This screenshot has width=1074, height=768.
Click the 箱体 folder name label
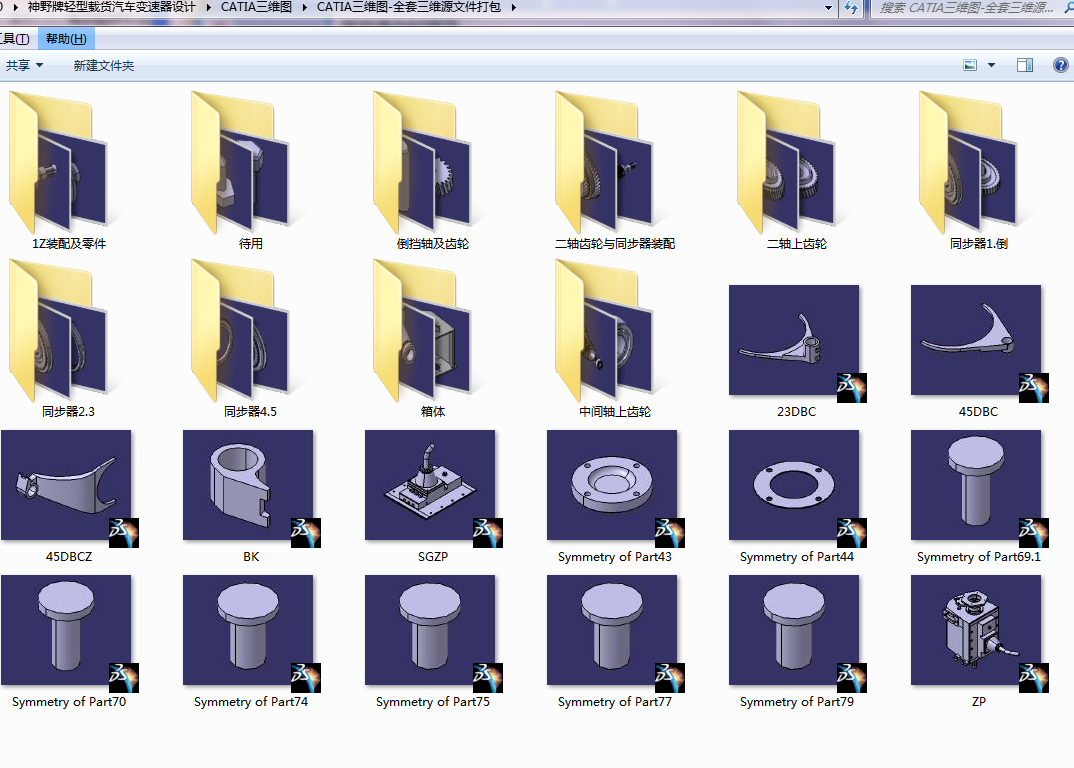click(433, 412)
